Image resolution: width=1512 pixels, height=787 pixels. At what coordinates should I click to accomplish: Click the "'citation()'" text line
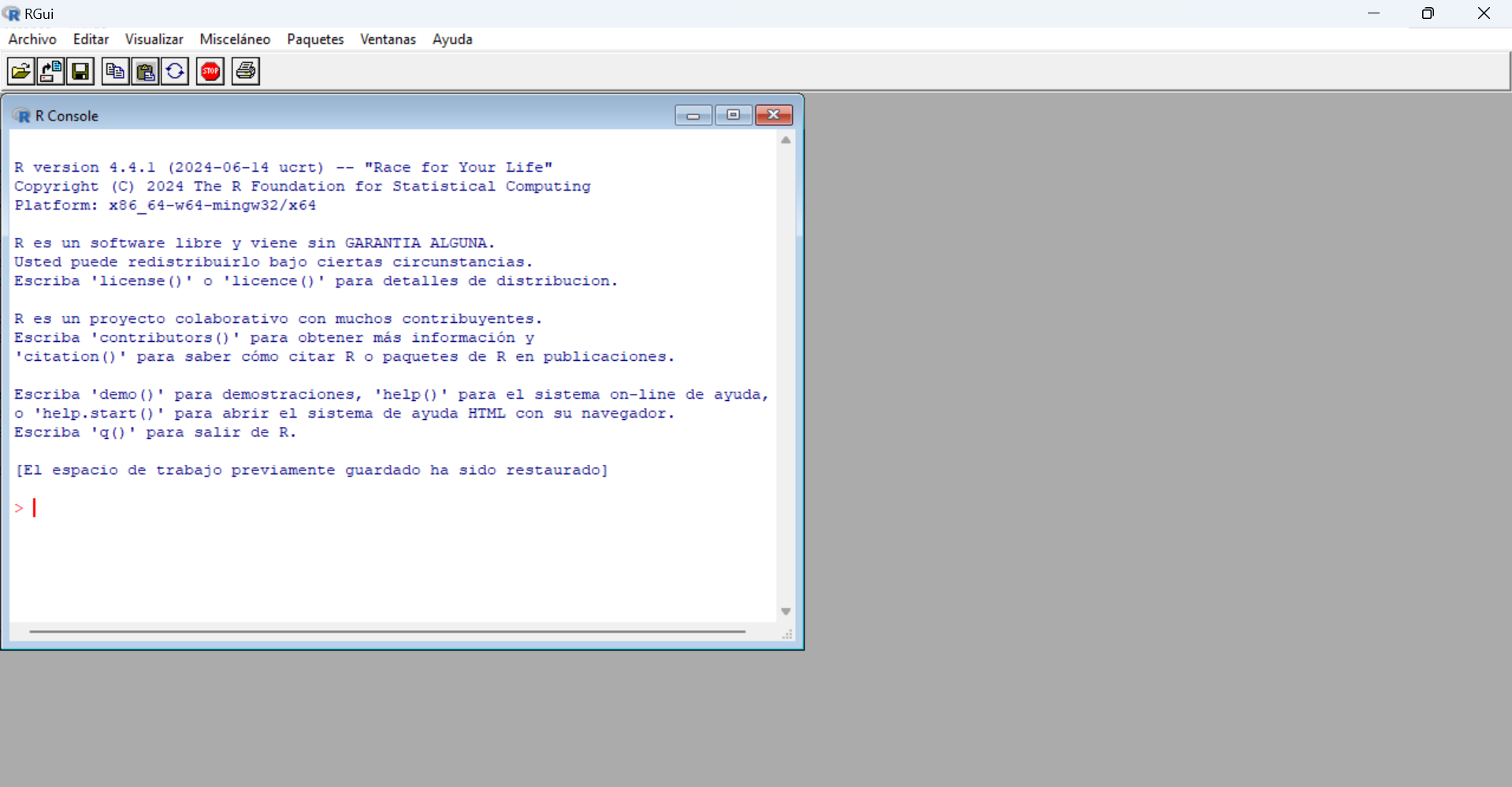344,356
